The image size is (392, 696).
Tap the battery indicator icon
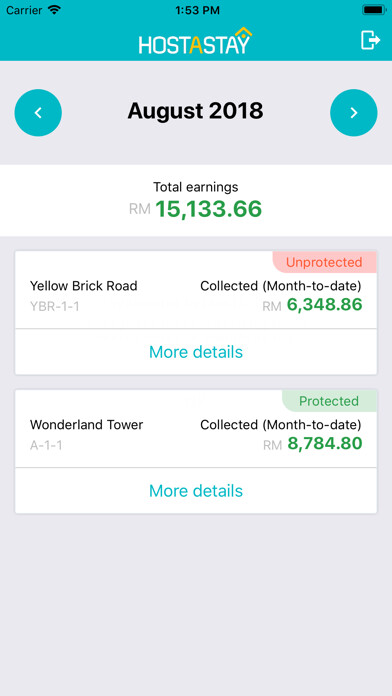coord(374,10)
